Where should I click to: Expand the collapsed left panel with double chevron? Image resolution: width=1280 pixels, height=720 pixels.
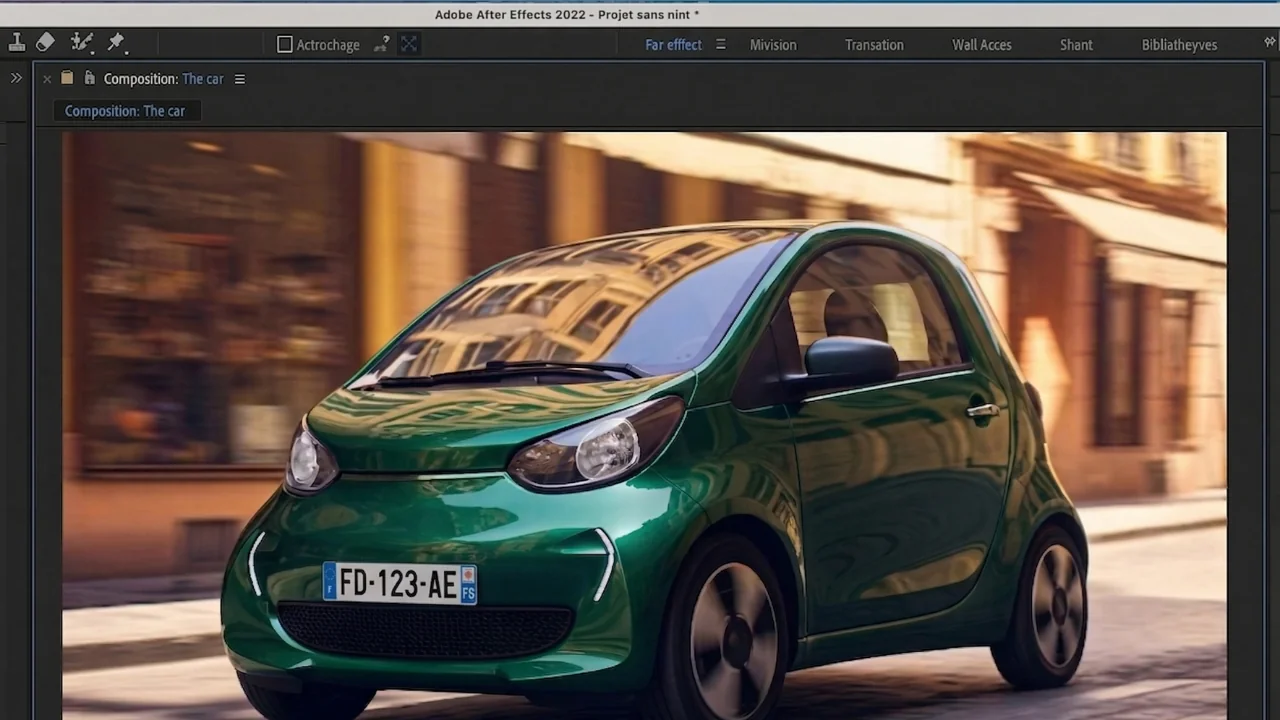[16, 78]
